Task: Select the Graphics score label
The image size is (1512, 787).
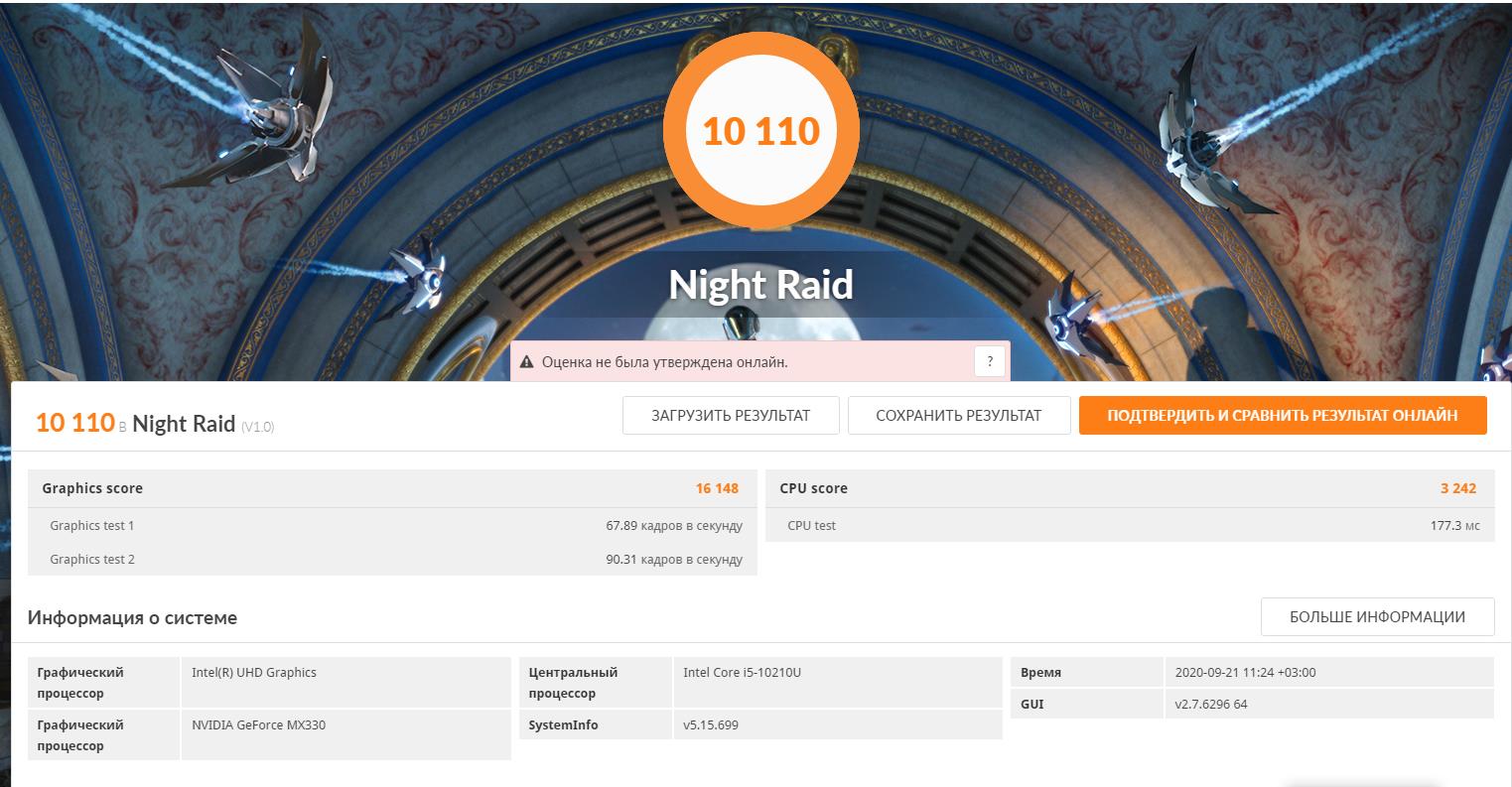Action: 92,488
